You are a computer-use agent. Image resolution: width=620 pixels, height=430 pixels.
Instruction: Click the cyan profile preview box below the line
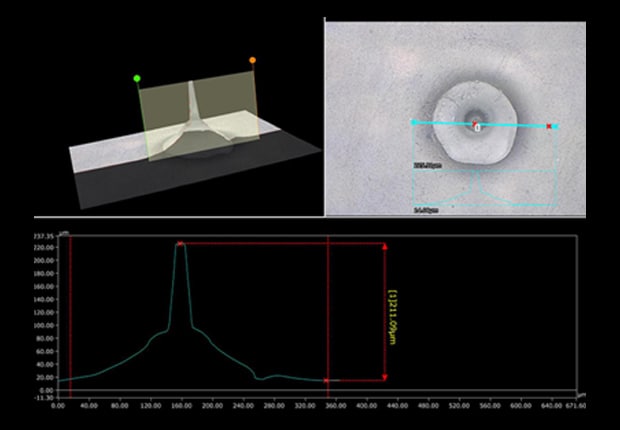click(x=480, y=188)
